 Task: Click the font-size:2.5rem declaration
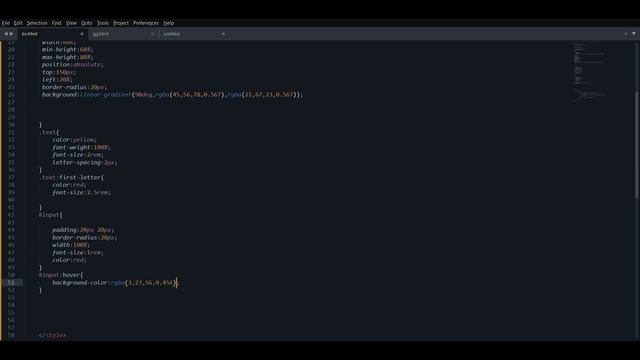point(81,193)
